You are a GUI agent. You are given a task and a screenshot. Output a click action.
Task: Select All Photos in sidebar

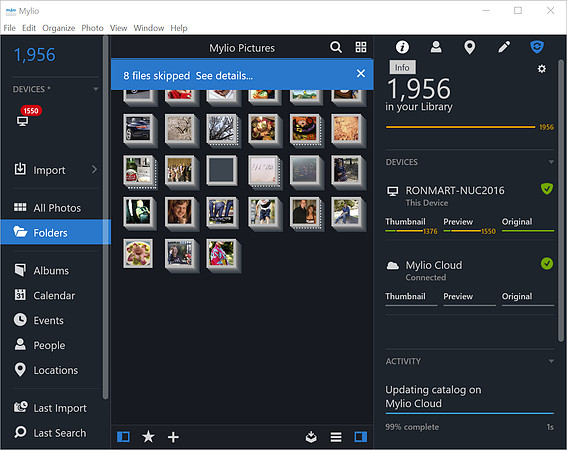pos(55,208)
